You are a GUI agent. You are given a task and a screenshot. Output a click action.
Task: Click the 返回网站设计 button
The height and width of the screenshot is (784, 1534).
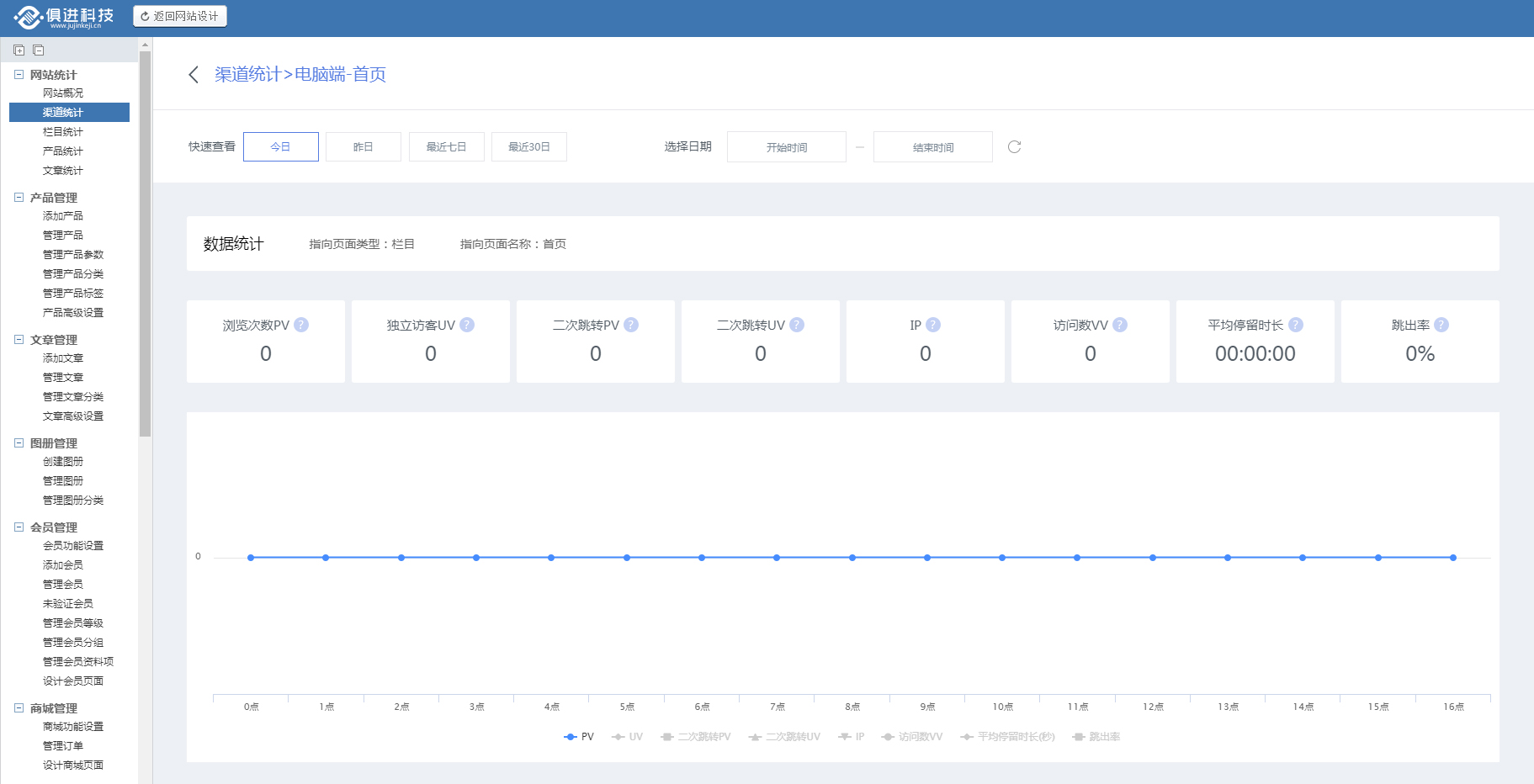180,16
